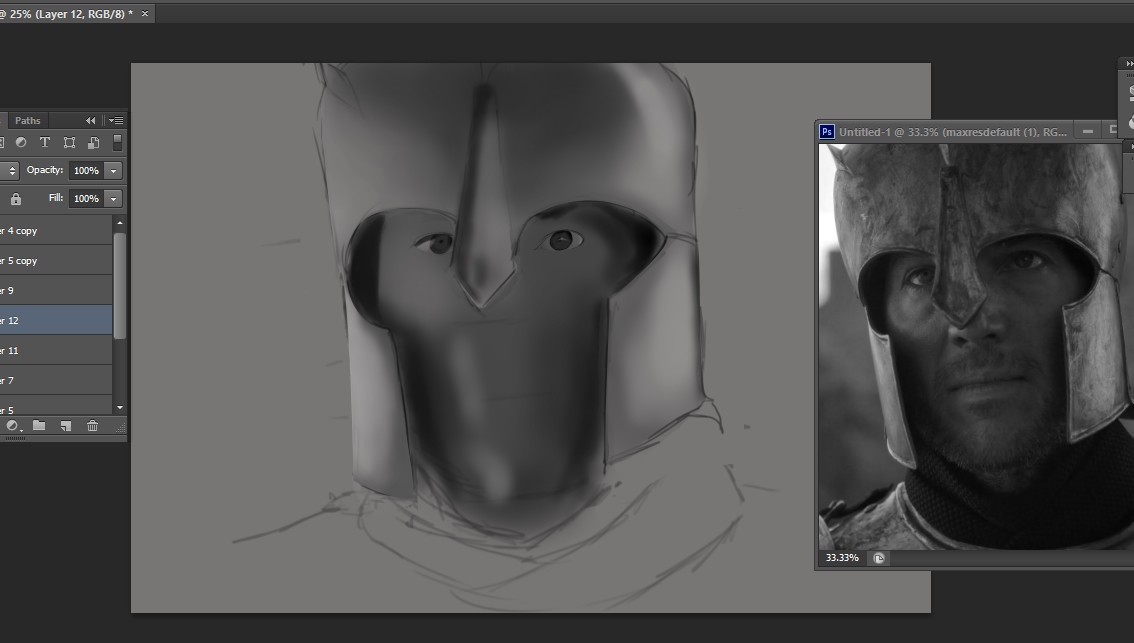Viewport: 1134px width, 643px height.
Task: Select the "4 copy" layer row
Action: tap(56, 230)
